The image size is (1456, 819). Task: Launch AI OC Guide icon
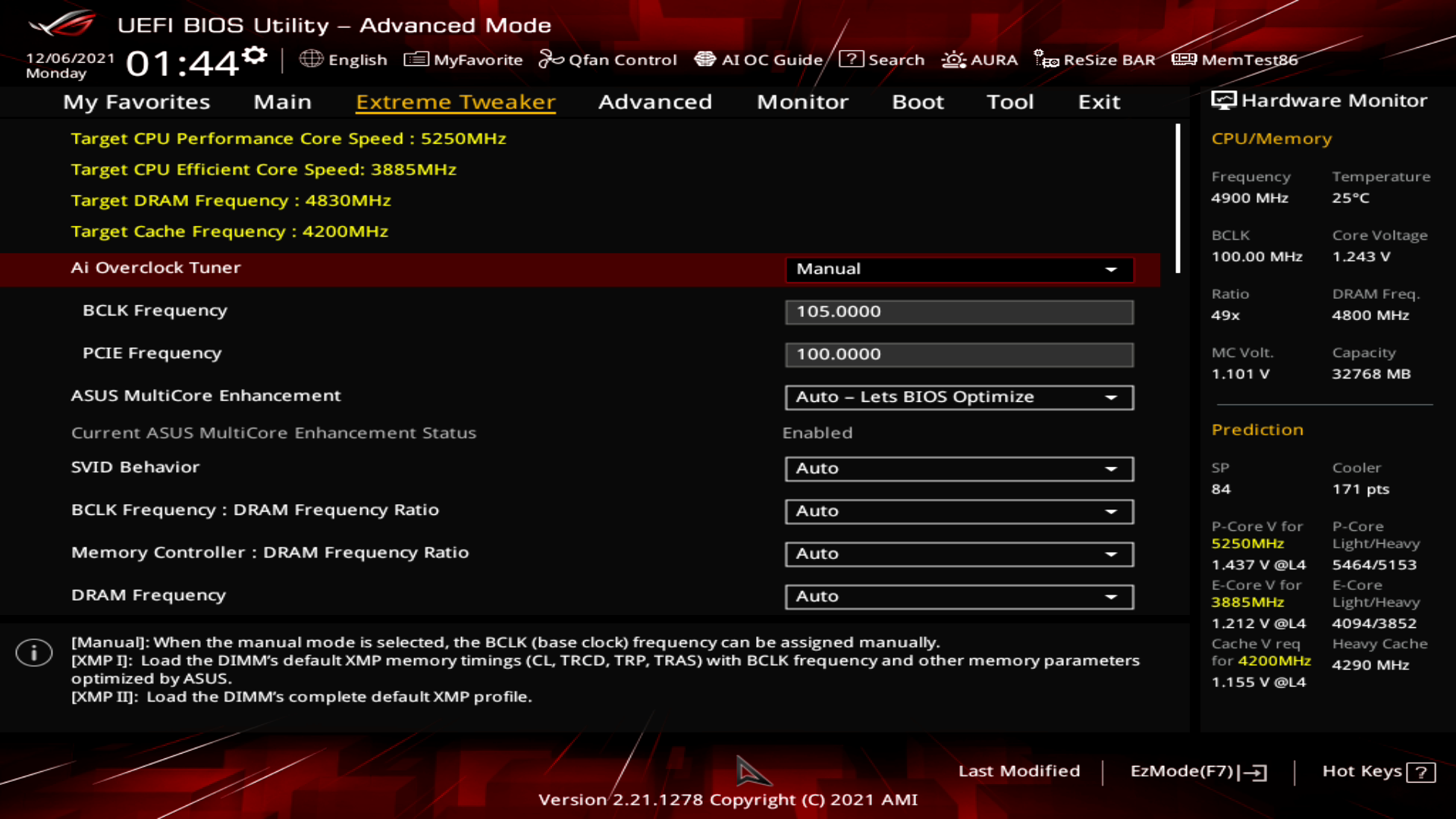pos(705,59)
